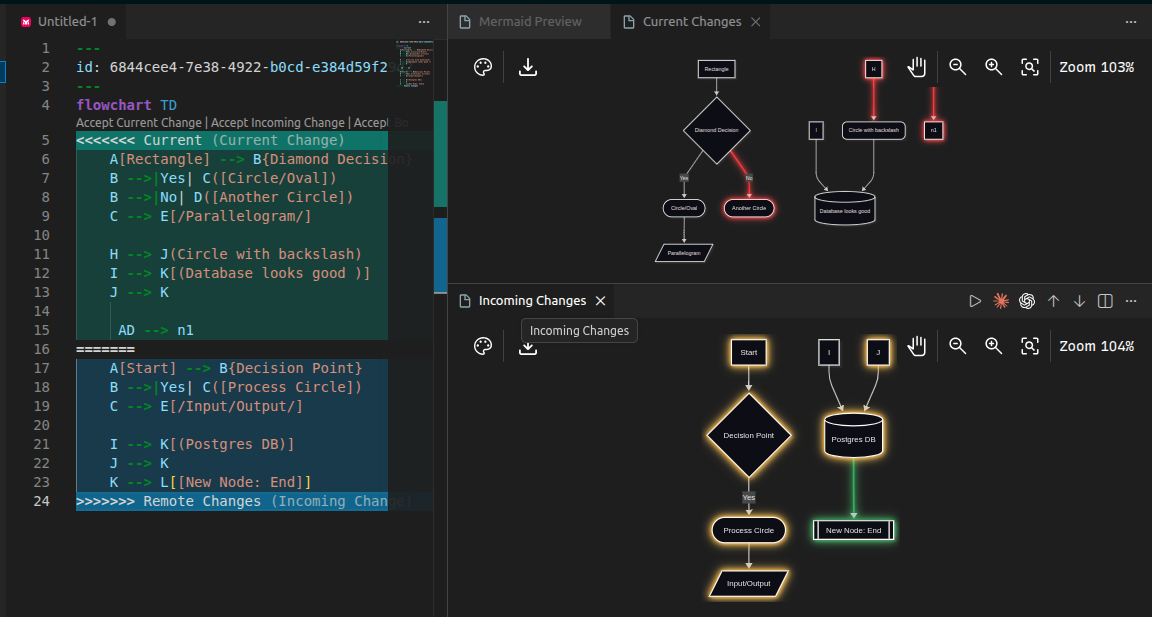The width and height of the screenshot is (1152, 617).
Task: Run the preview using the play icon
Action: (975, 300)
